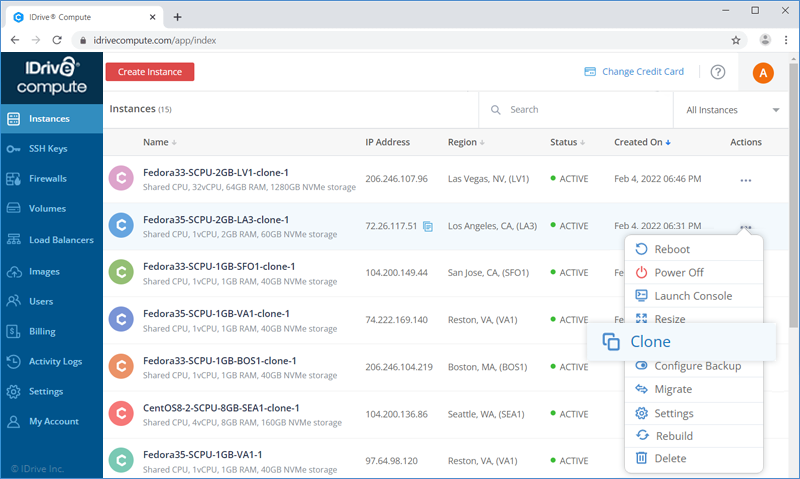Click the page vertical scrollbar
The width and height of the screenshot is (800, 479).
[793, 194]
